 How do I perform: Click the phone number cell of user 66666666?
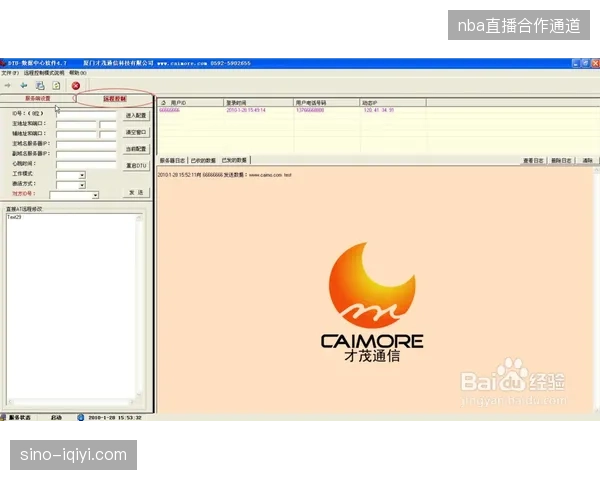coord(310,110)
